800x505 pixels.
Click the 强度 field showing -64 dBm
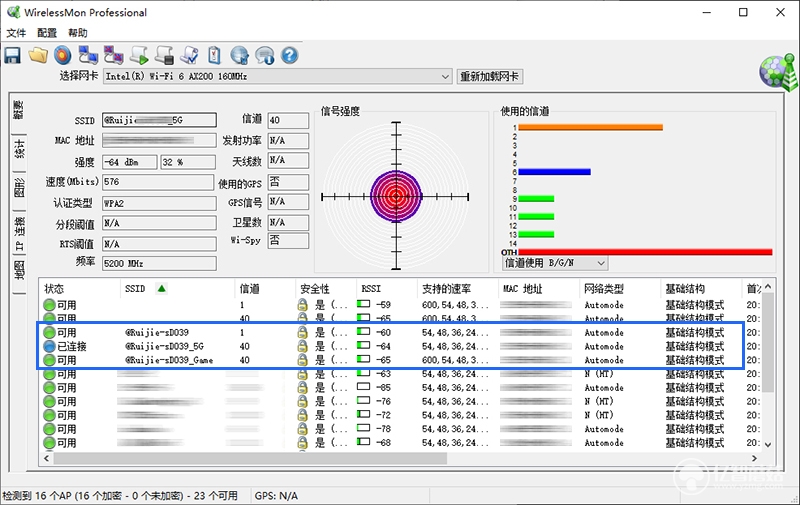pyautogui.click(x=130, y=162)
